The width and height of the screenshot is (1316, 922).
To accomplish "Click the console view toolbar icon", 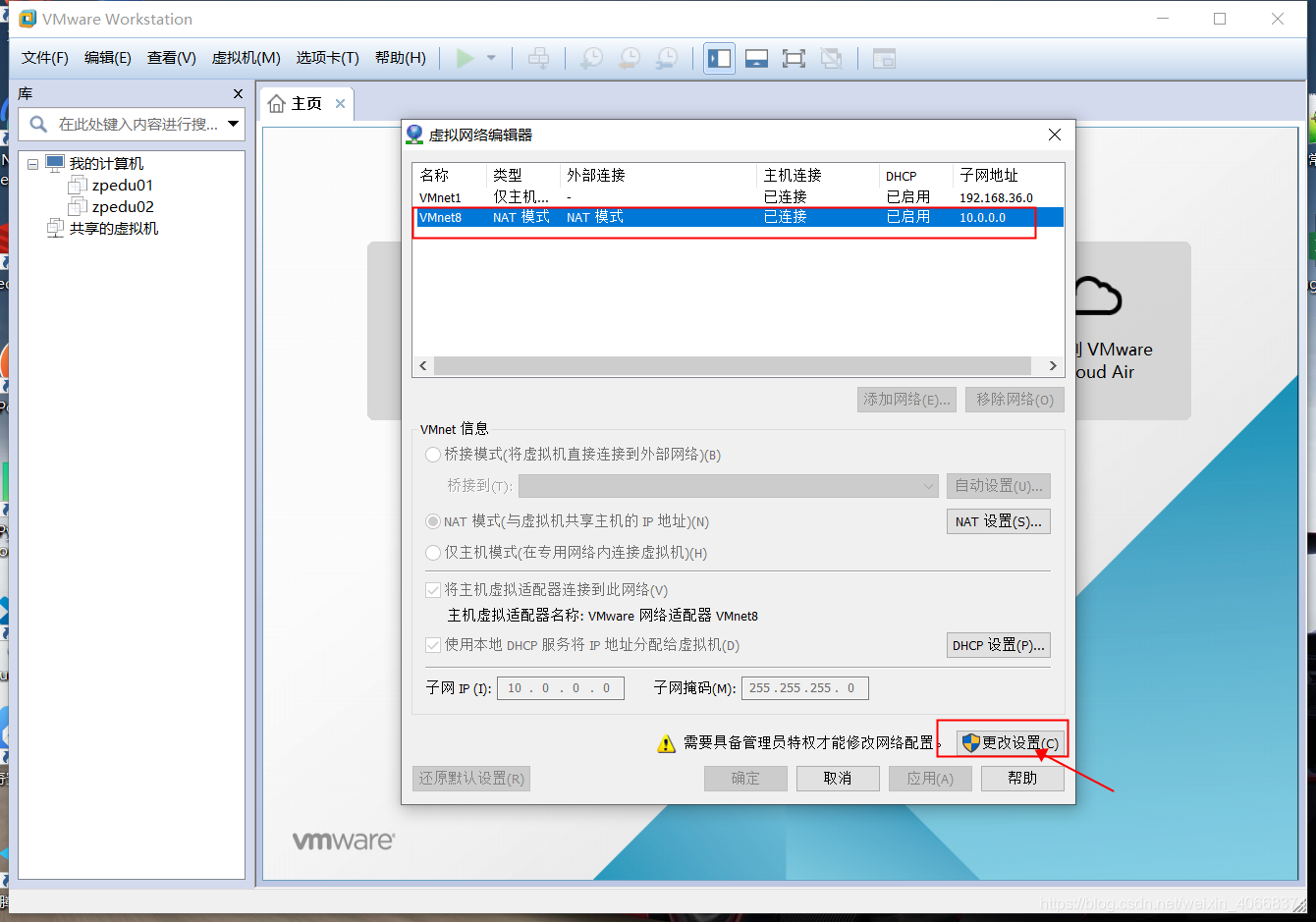I will click(884, 59).
